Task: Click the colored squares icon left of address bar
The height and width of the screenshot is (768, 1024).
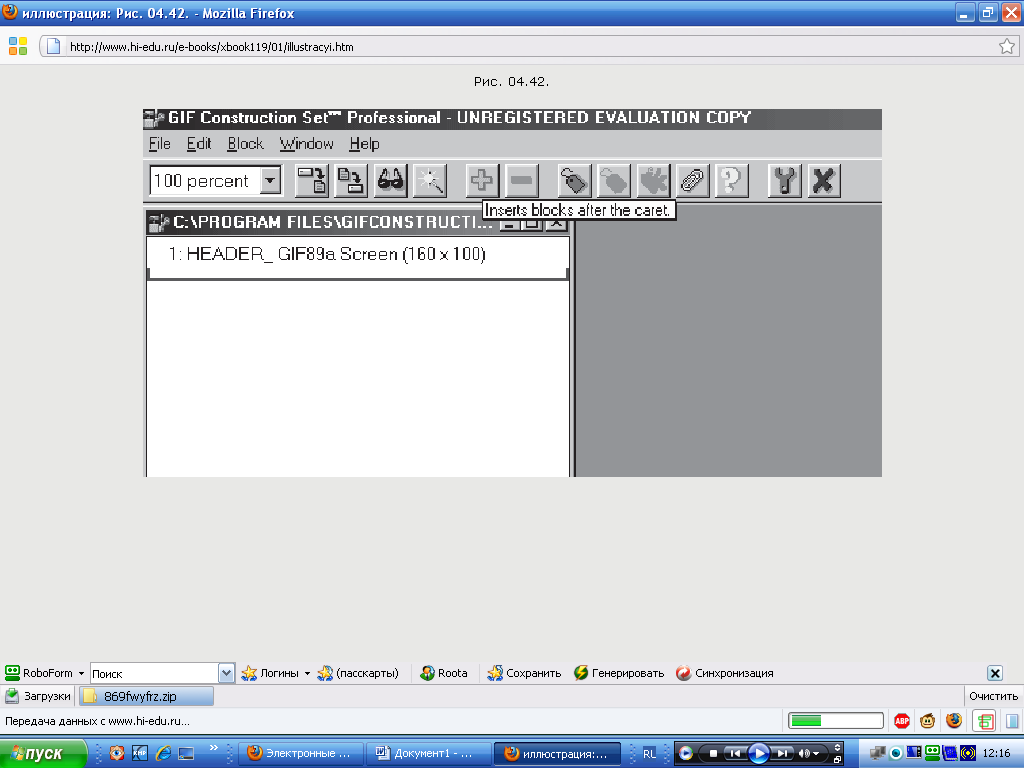Action: coord(18,46)
